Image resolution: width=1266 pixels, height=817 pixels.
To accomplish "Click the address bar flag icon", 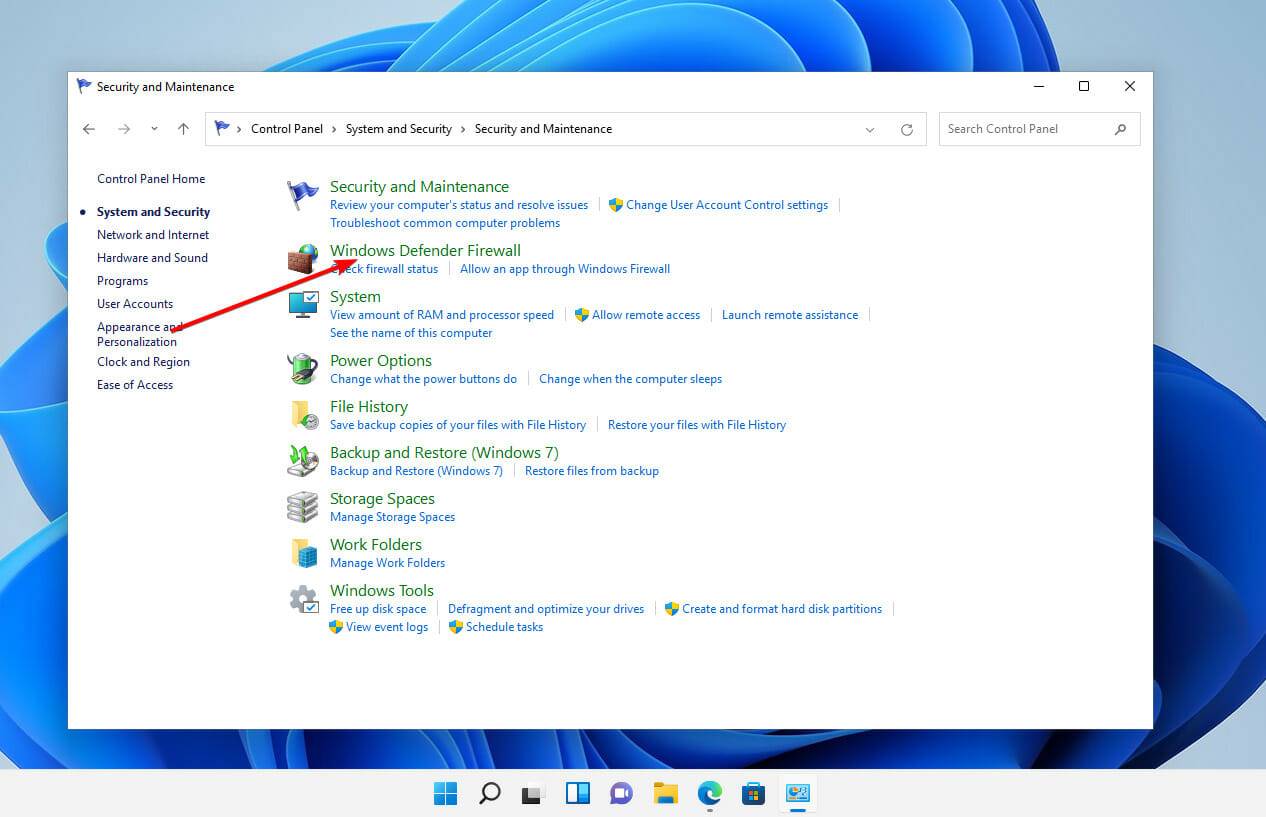I will tap(222, 128).
